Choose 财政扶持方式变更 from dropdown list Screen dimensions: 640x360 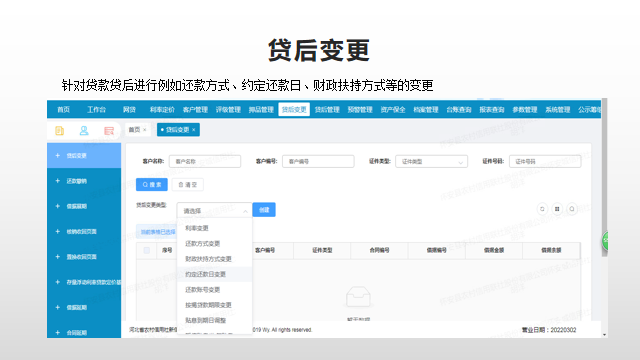click(215, 259)
